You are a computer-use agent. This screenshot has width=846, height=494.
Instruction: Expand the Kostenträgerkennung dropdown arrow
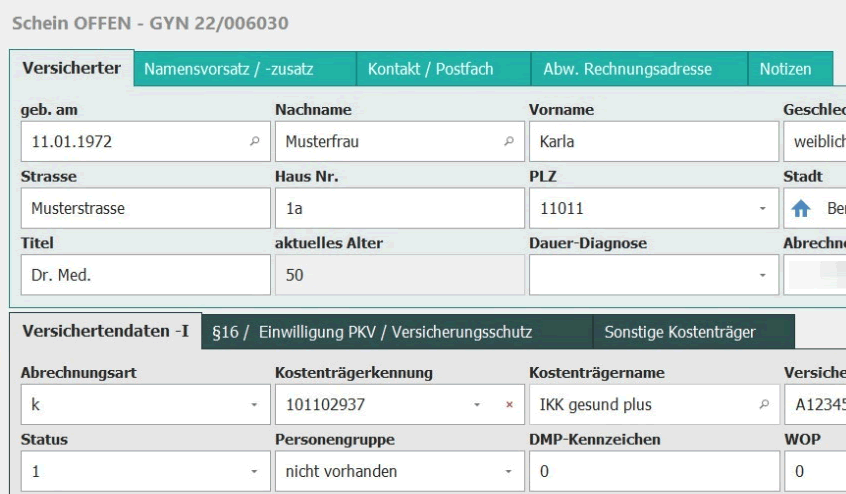[x=478, y=404]
